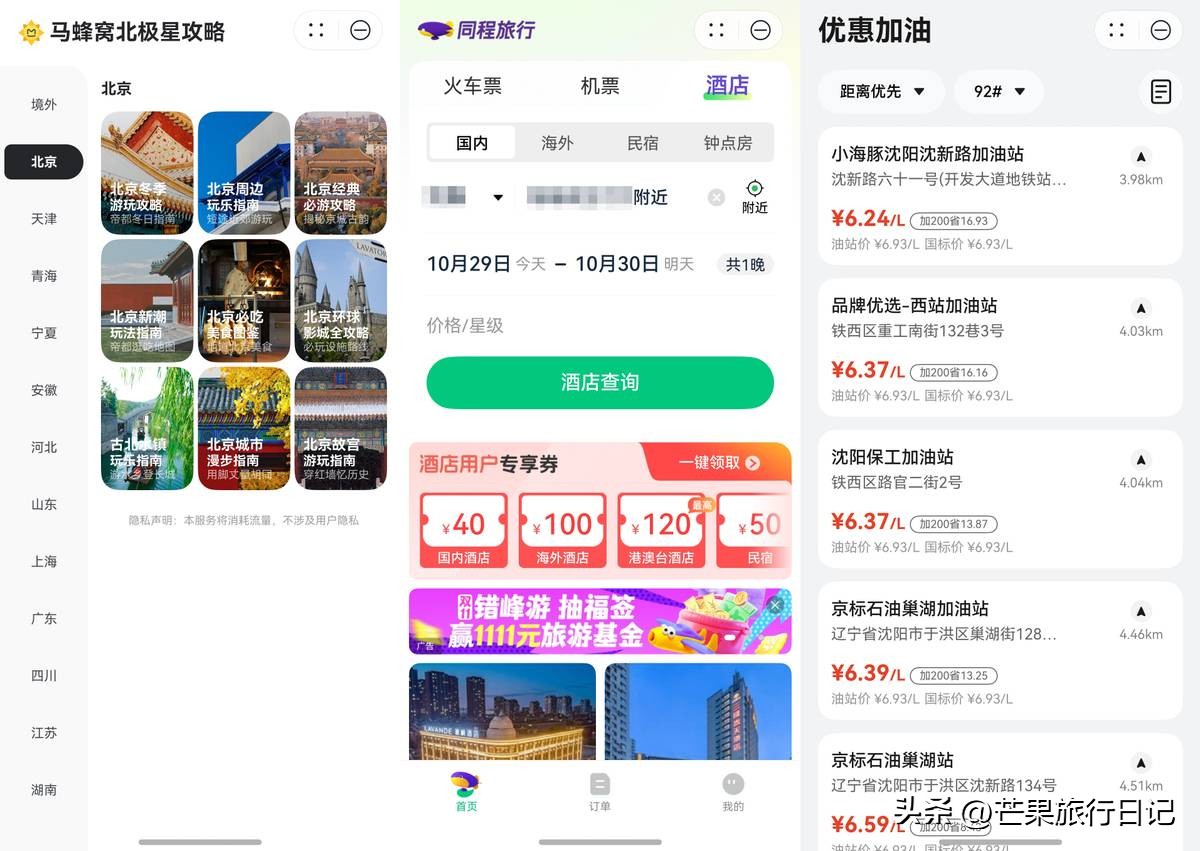Tap the nearby location target icon
This screenshot has width=1200, height=851.
pyautogui.click(x=755, y=190)
